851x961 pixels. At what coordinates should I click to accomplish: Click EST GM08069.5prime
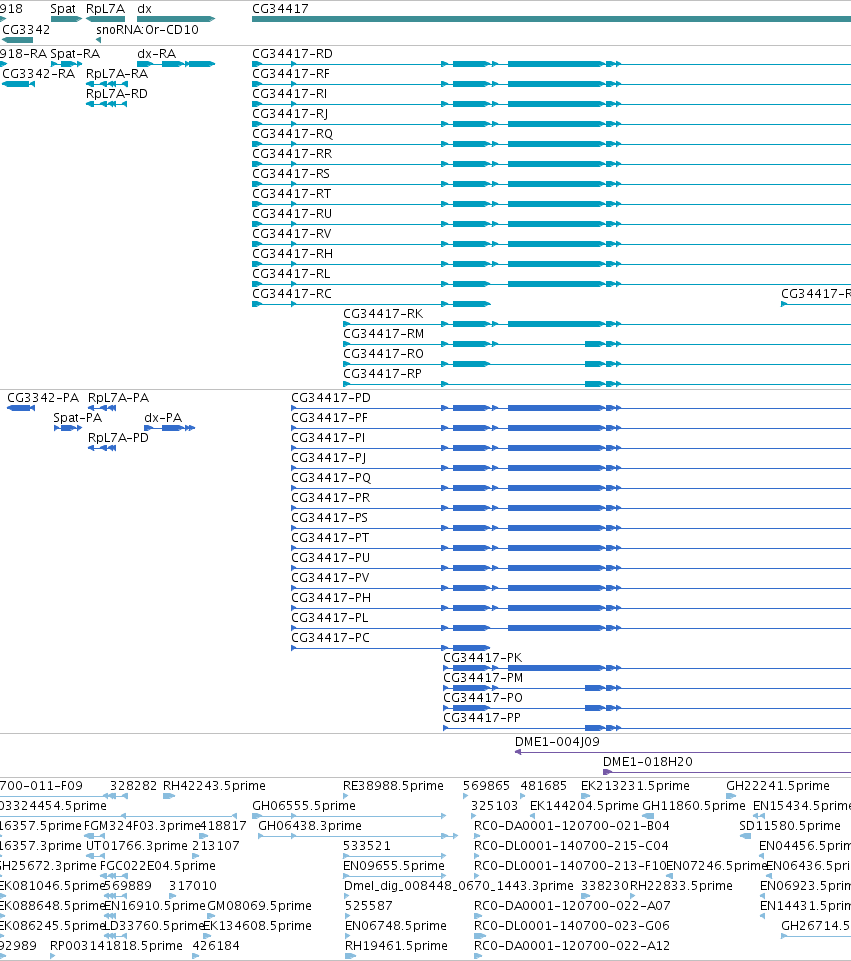(259, 906)
